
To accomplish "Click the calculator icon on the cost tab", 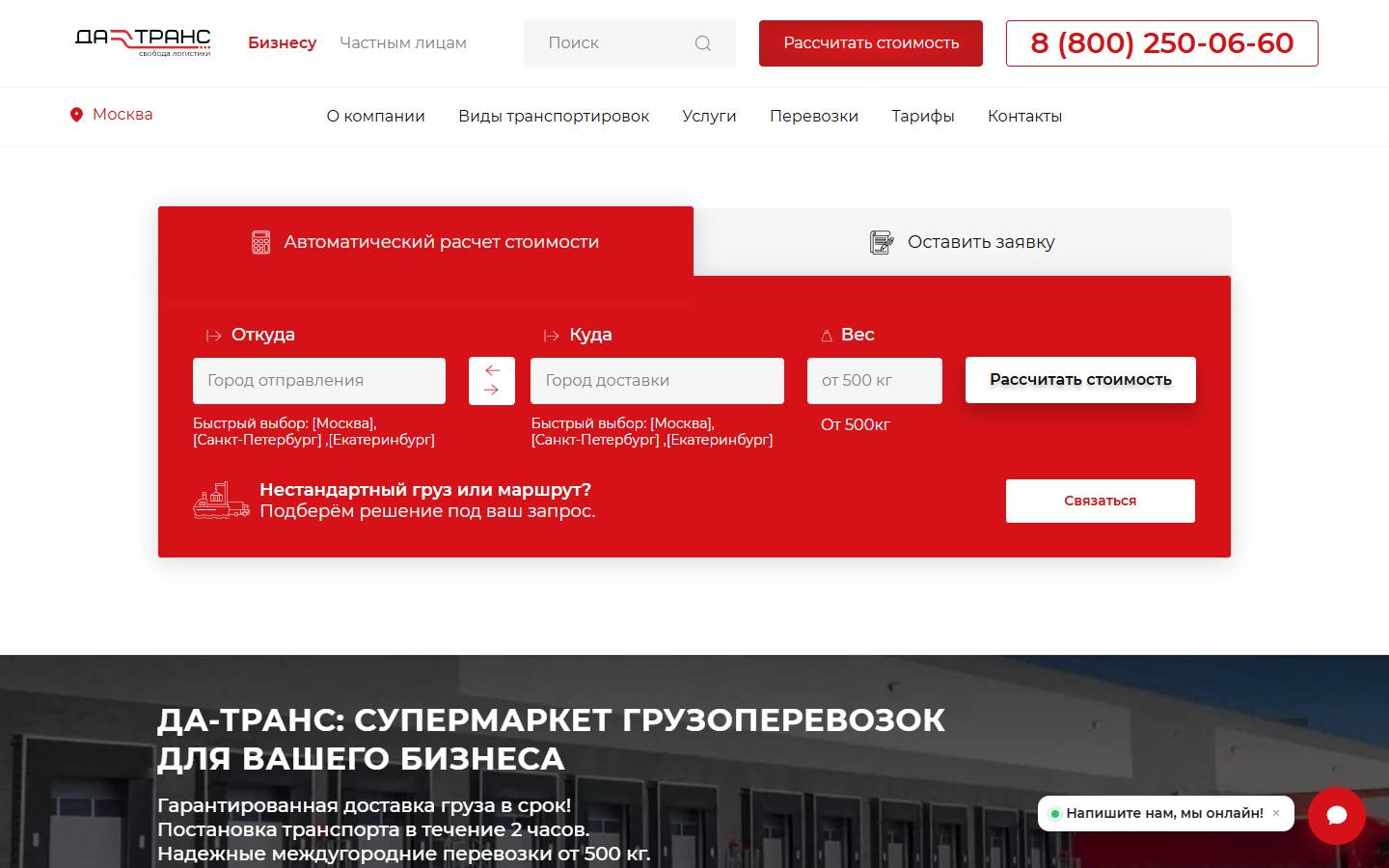I will [x=260, y=242].
